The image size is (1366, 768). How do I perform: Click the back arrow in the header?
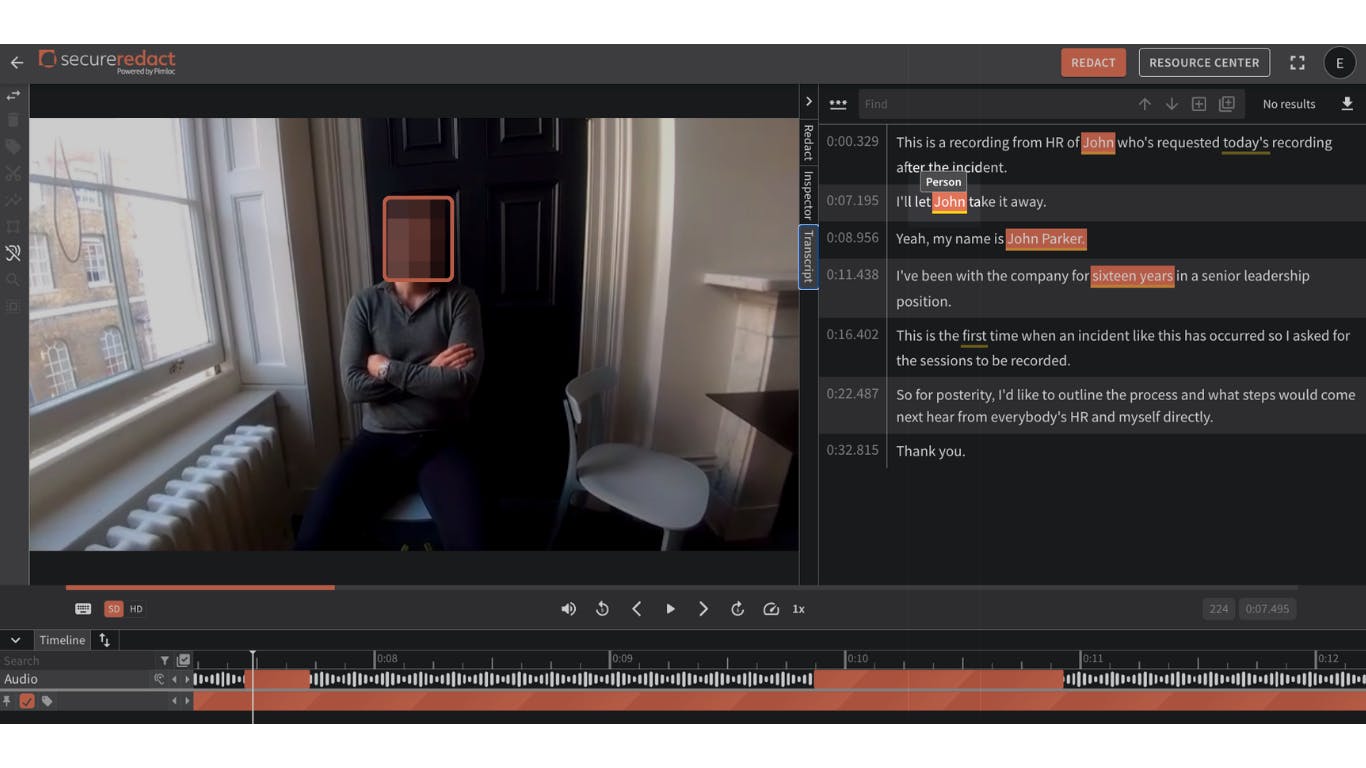(17, 63)
